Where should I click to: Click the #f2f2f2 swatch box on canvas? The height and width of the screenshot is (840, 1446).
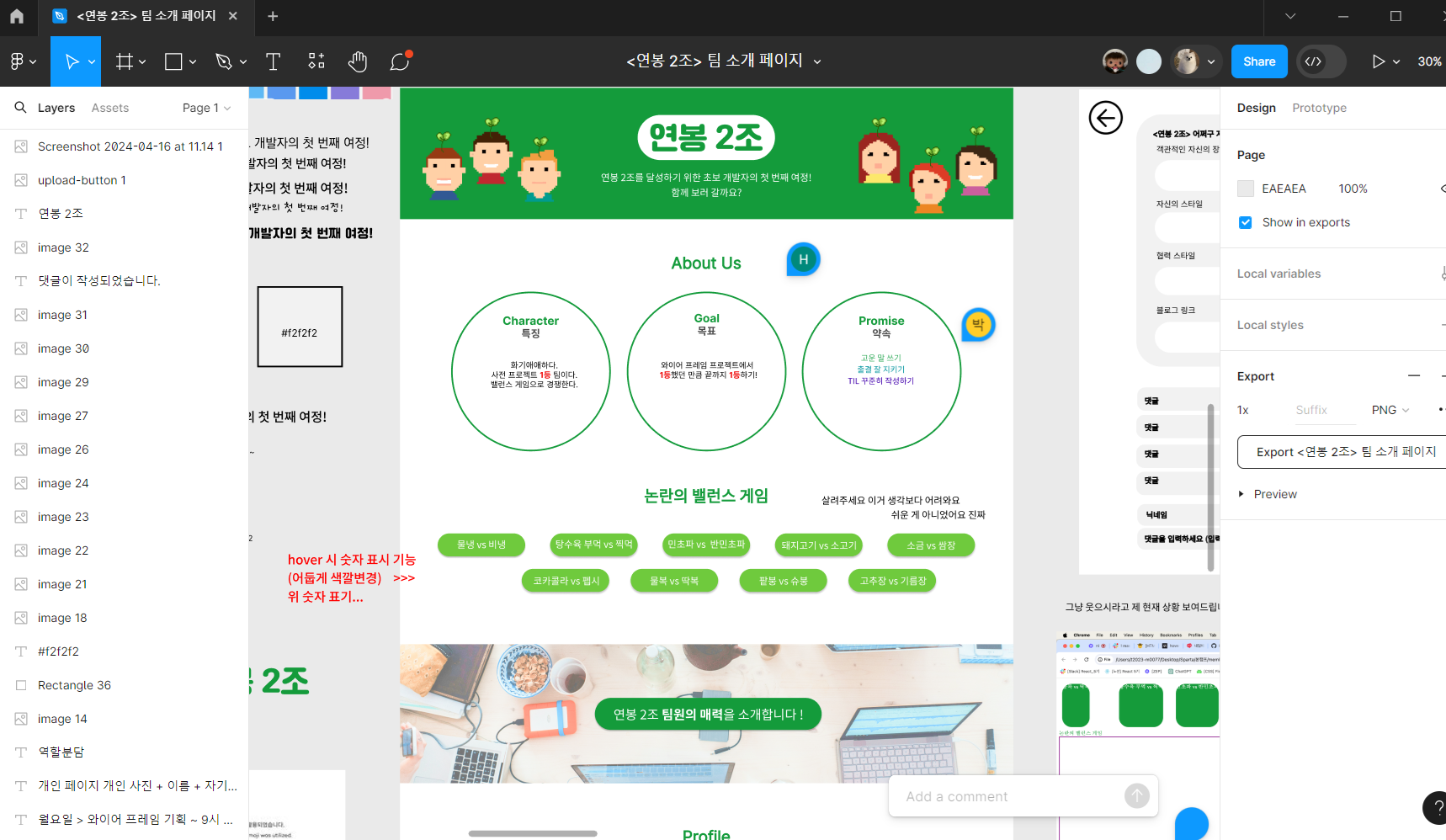click(x=300, y=327)
